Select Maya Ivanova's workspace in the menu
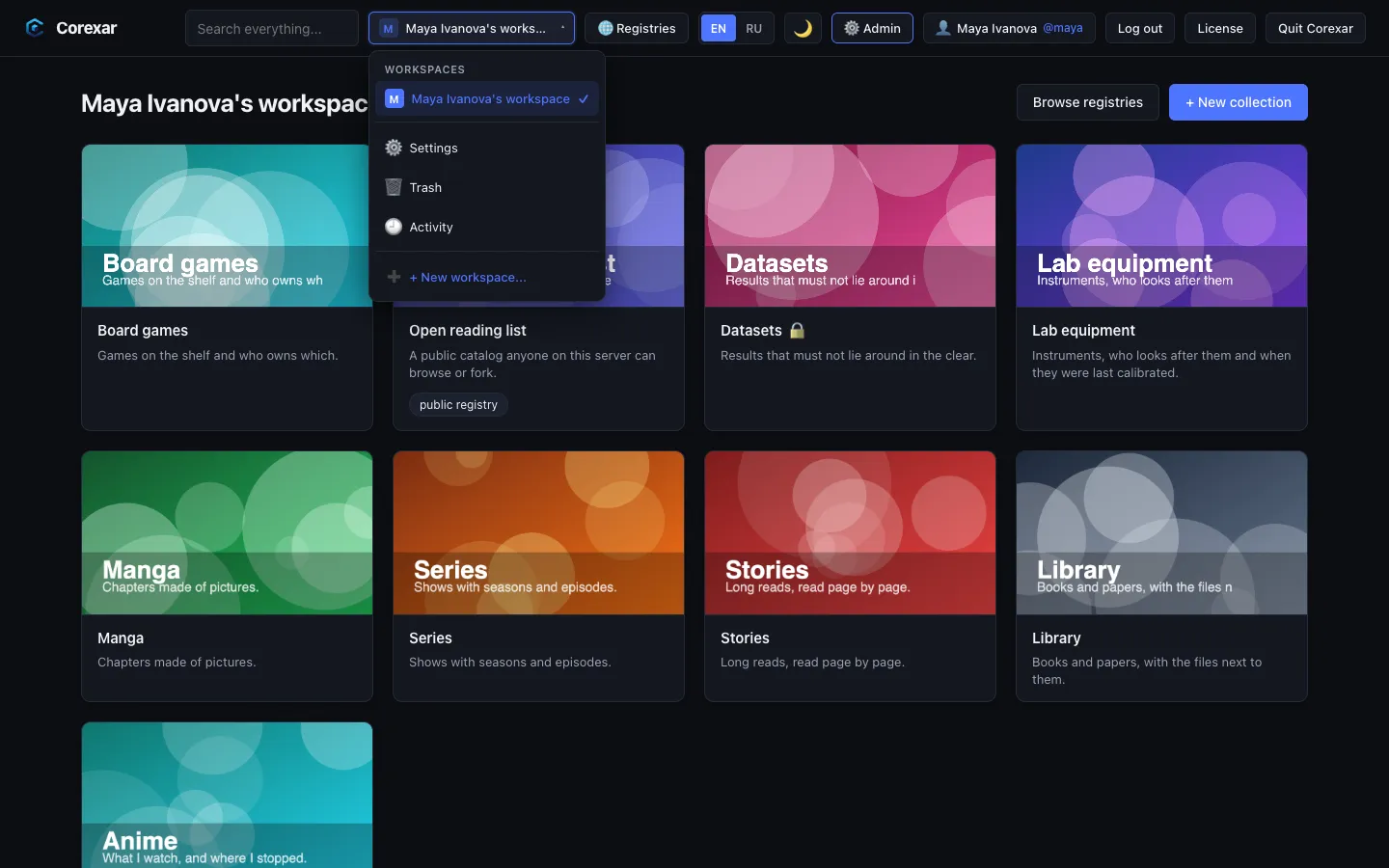This screenshot has width=1389, height=868. (x=487, y=99)
